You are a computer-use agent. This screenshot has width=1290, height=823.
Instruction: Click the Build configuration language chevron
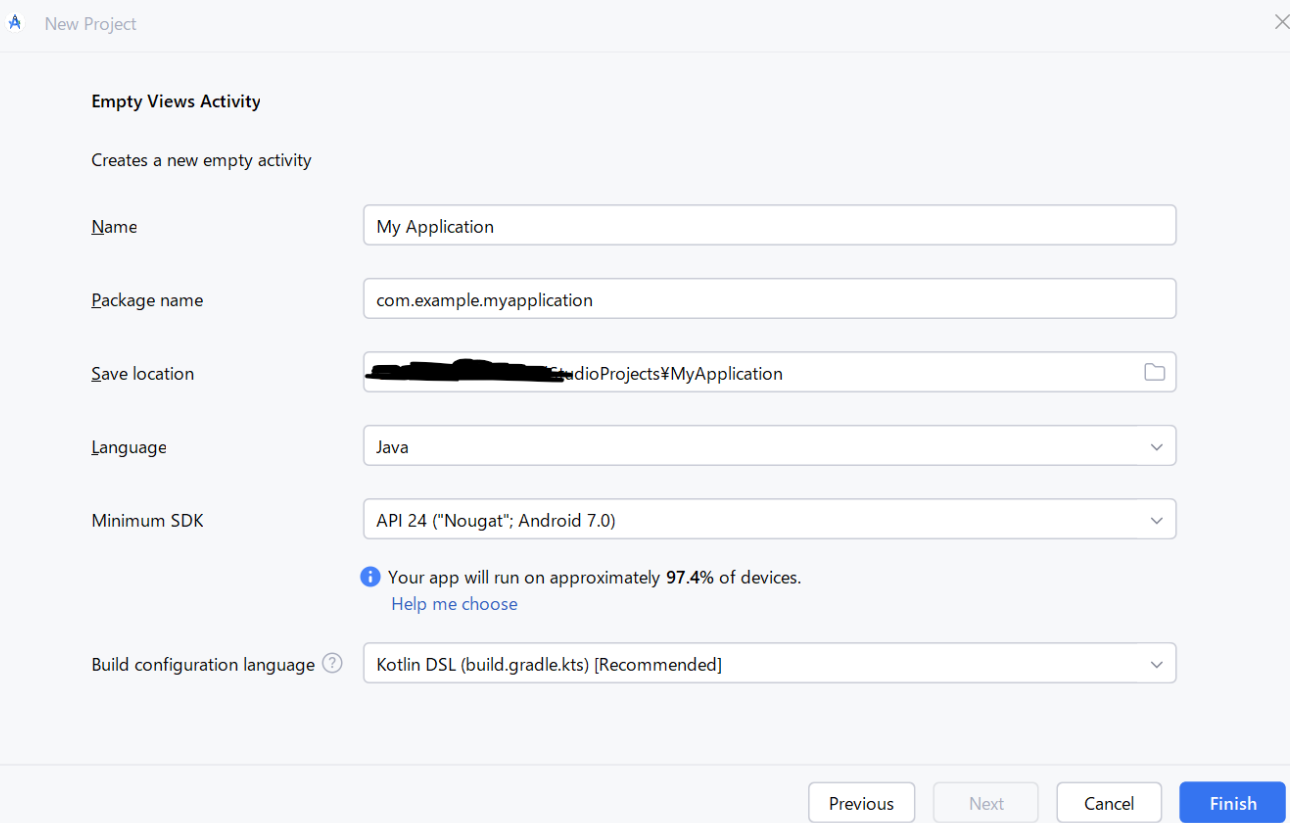(1156, 663)
